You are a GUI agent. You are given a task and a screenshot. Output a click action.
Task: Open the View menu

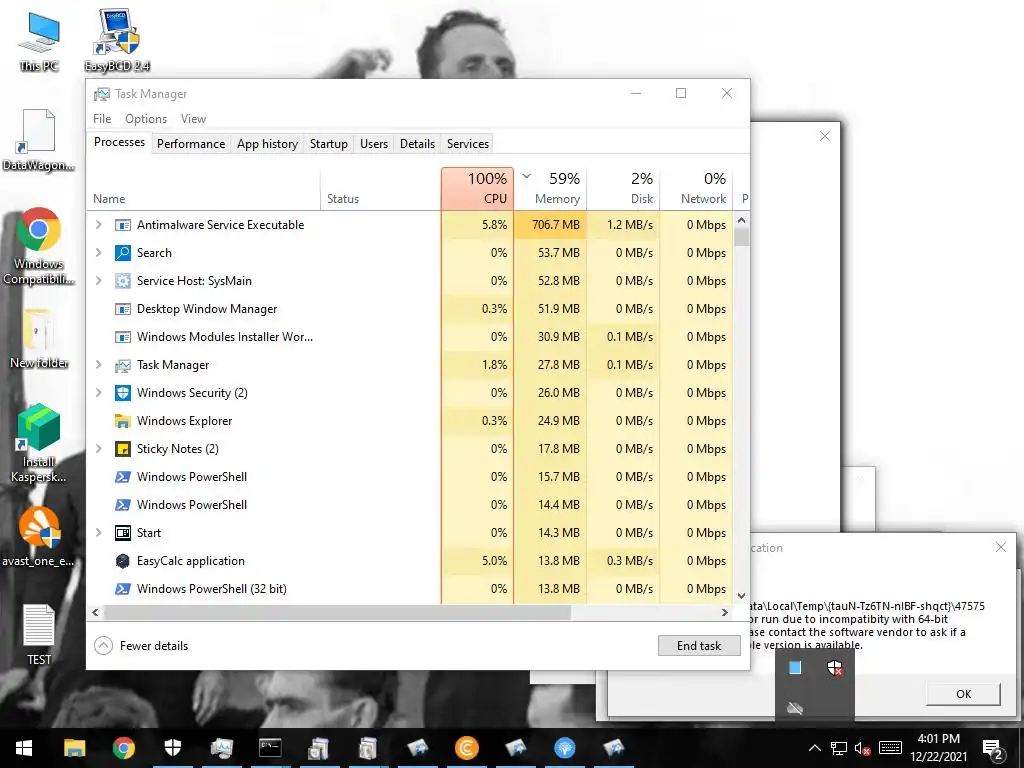pos(193,119)
